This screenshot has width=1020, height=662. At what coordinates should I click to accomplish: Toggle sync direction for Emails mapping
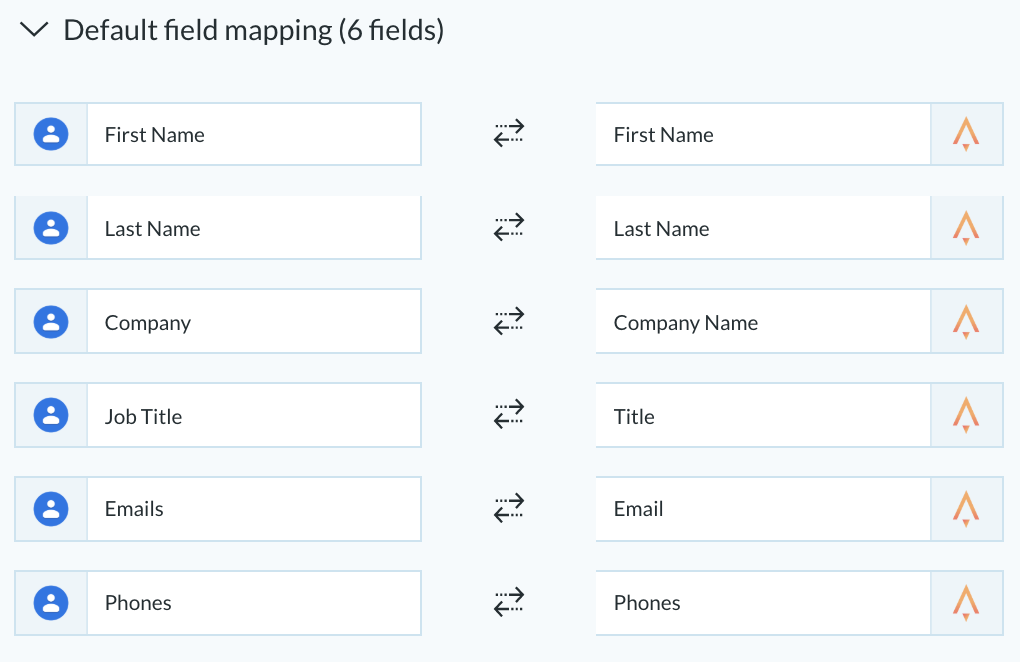pyautogui.click(x=509, y=509)
